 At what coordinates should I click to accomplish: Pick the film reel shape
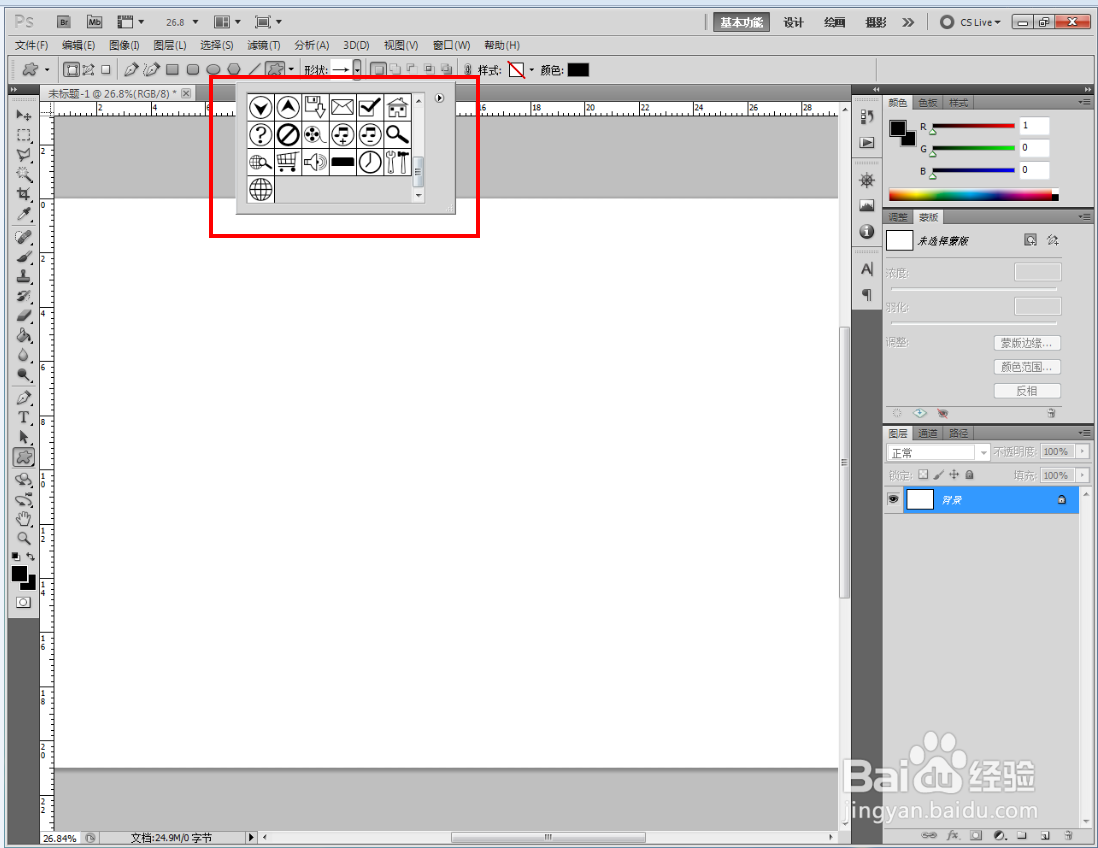coord(315,134)
